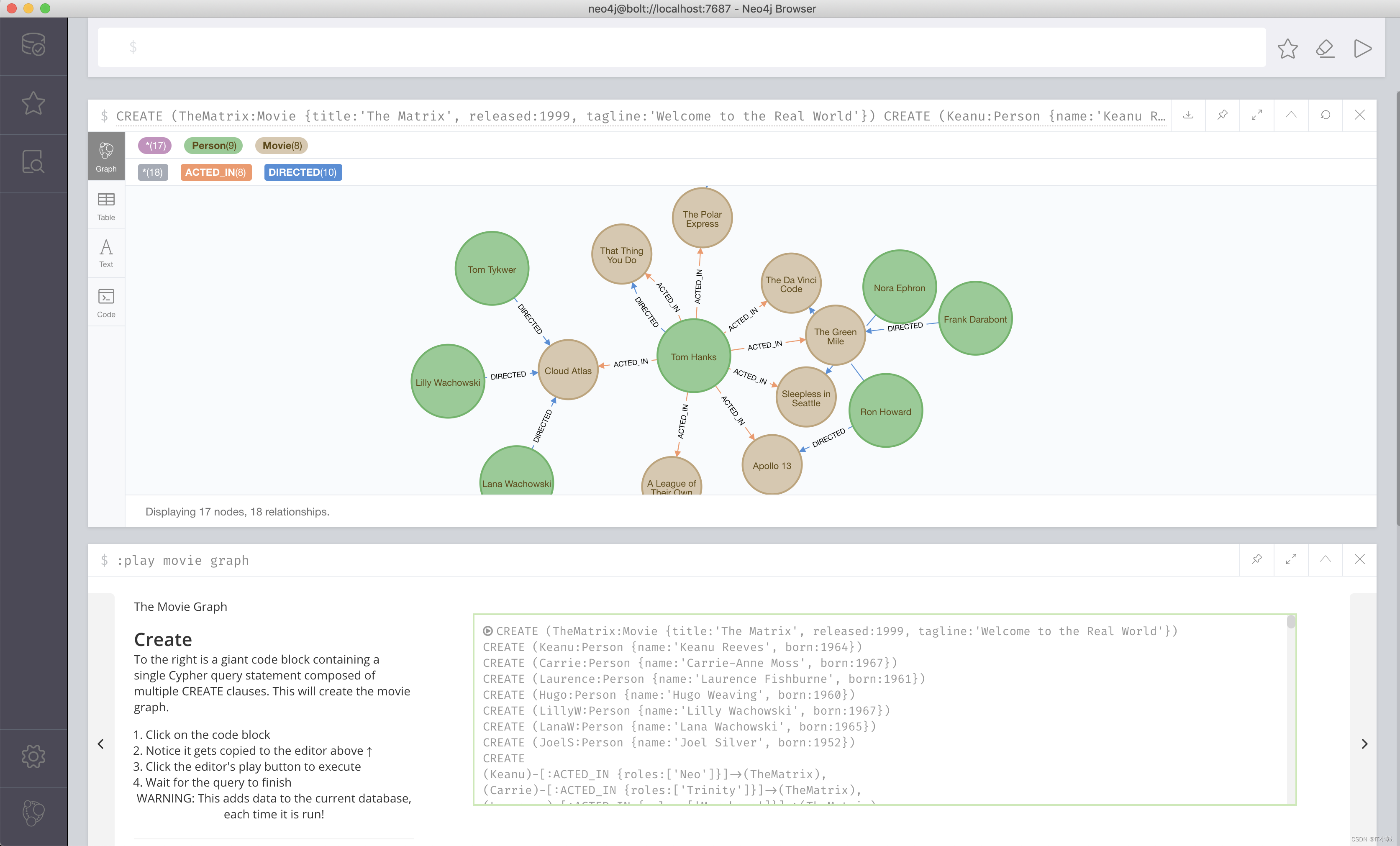Switch to the Code view tab

[x=106, y=302]
